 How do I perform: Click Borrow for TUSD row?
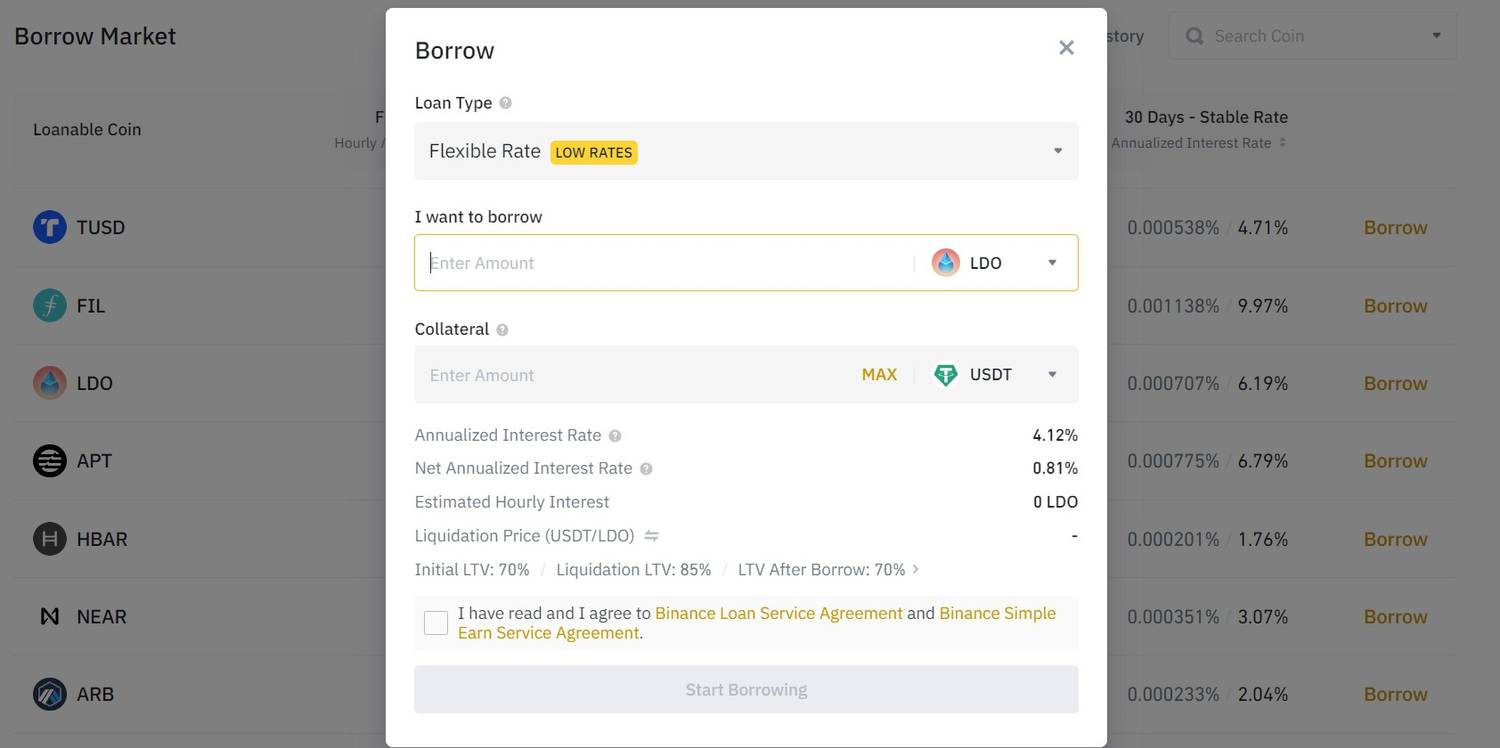click(x=1395, y=227)
